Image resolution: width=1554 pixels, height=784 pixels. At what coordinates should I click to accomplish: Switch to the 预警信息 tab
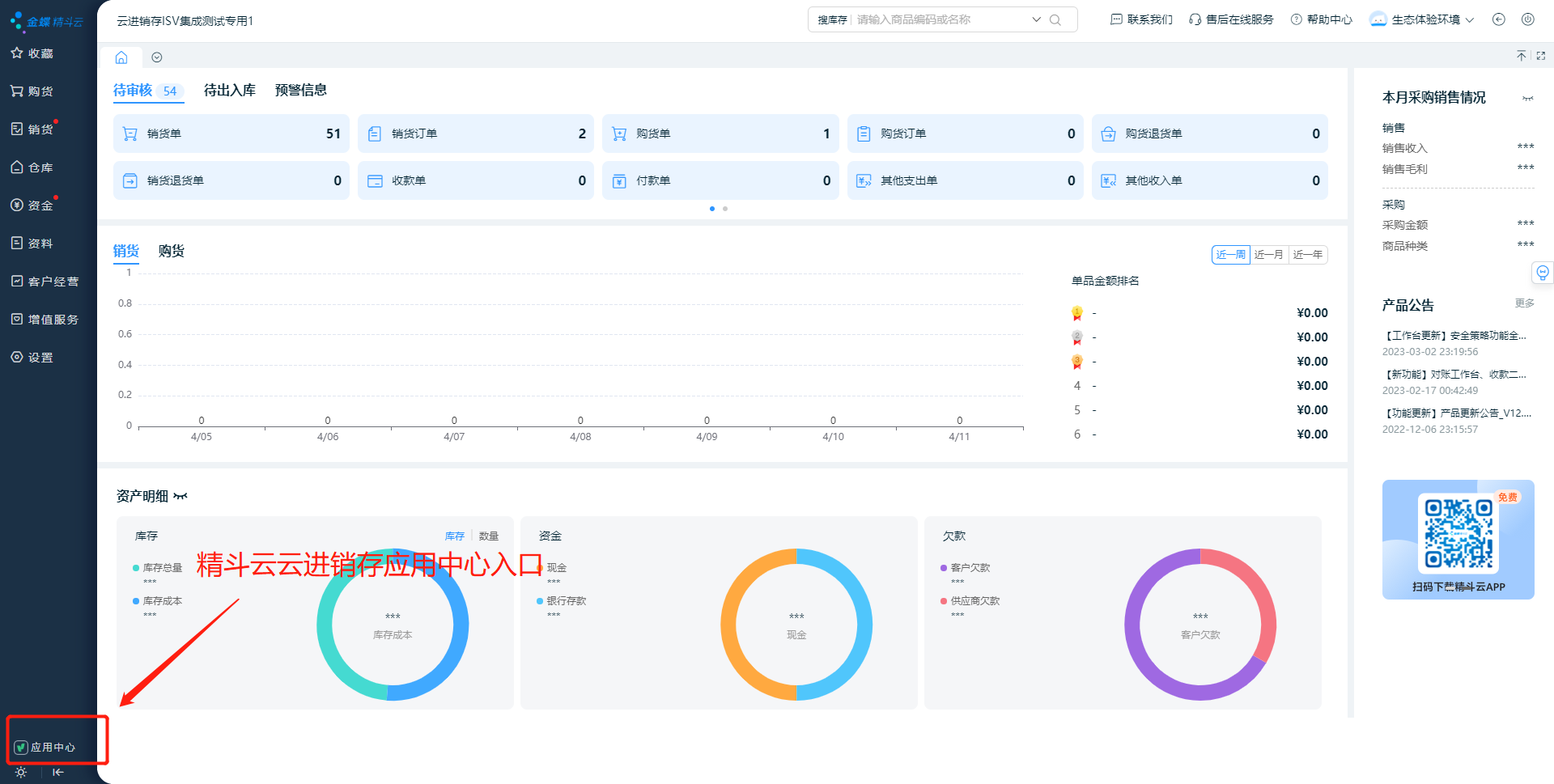click(301, 91)
